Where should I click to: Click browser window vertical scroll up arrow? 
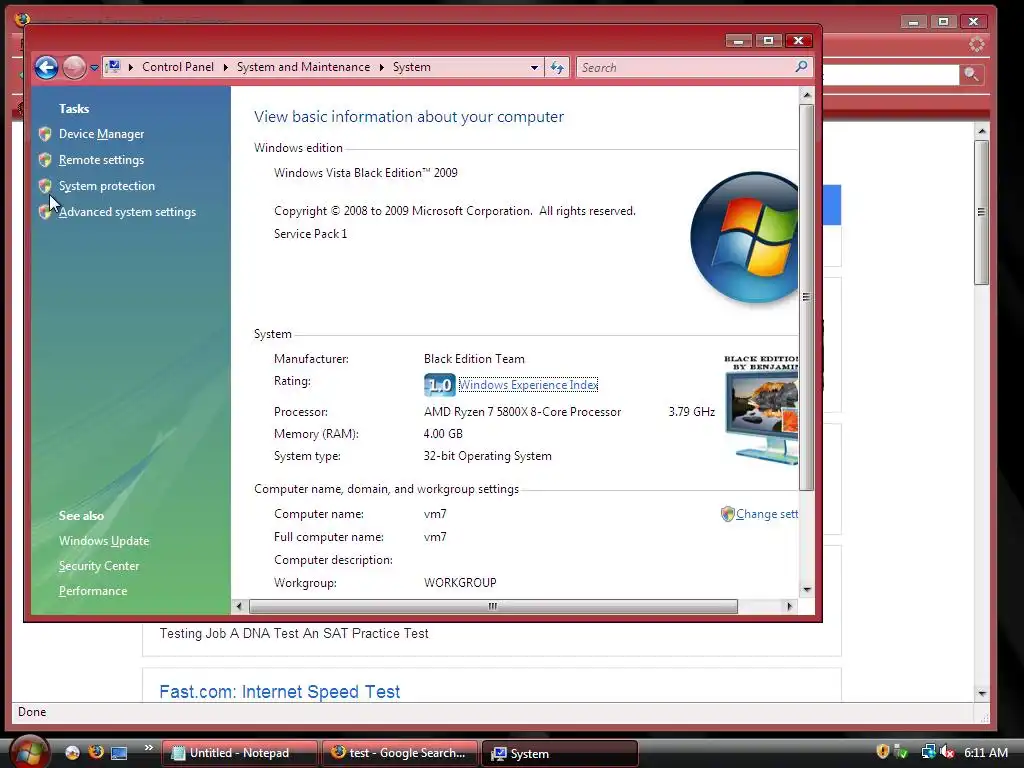(x=982, y=131)
